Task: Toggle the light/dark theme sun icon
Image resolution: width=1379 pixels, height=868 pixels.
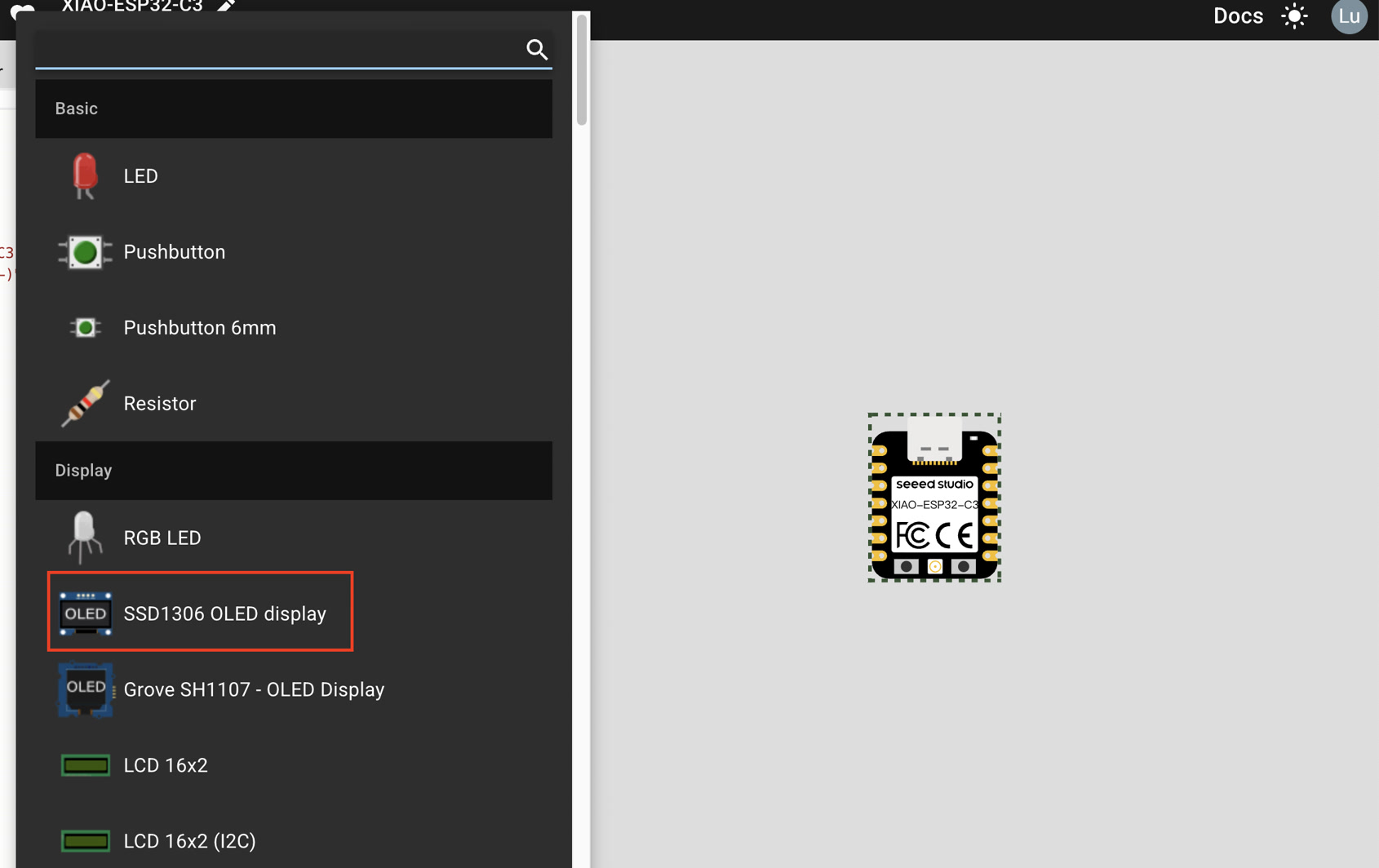Action: (x=1294, y=16)
